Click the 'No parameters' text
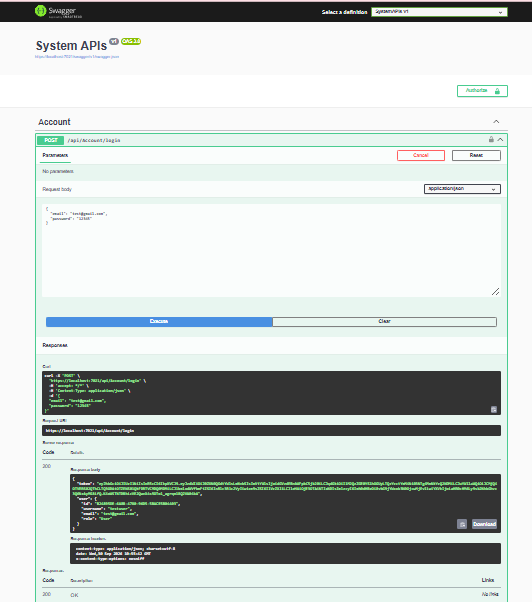Viewport: 532px width, 602px height. [x=58, y=171]
